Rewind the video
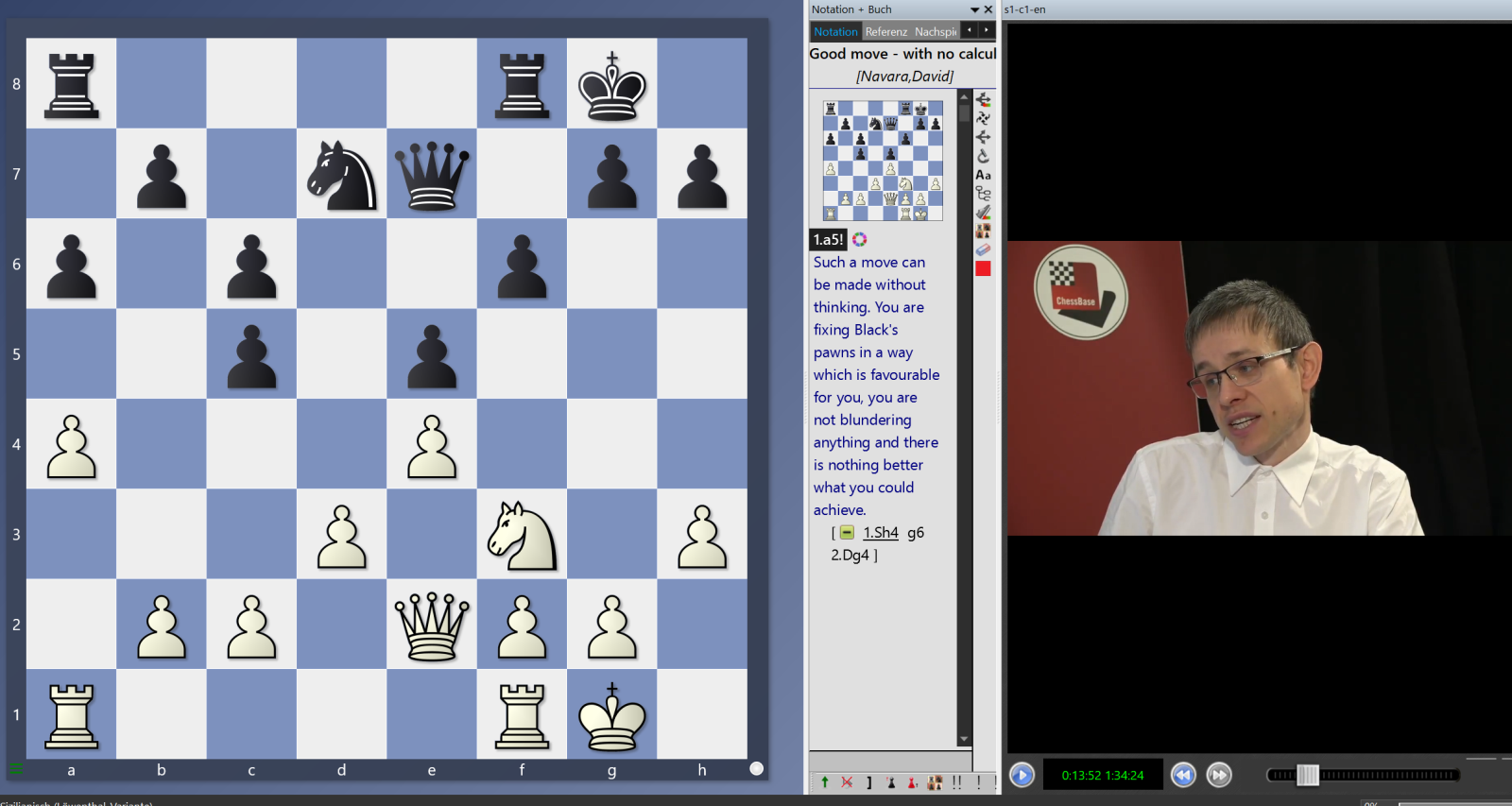 point(1183,776)
